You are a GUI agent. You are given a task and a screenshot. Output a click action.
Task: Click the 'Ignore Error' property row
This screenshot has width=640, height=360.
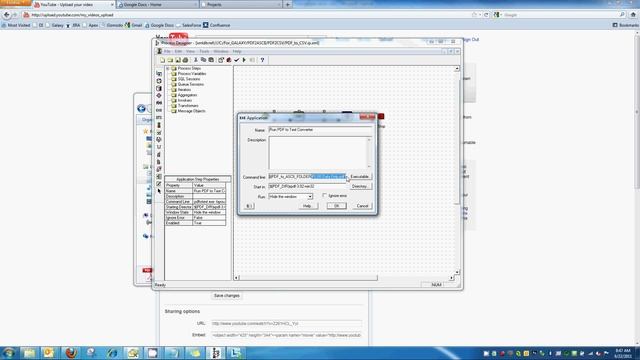coord(195,218)
